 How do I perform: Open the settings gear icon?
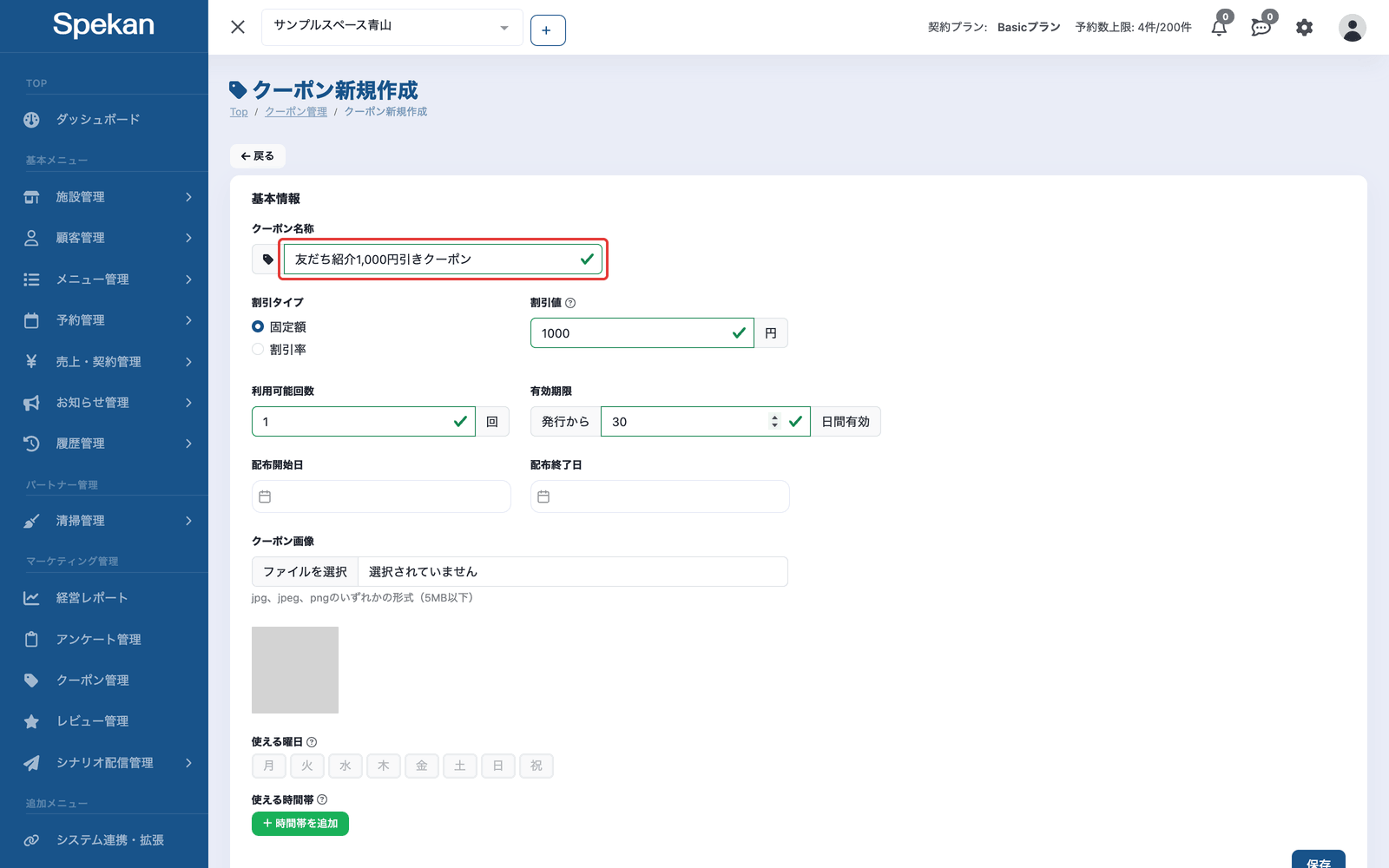(1304, 28)
